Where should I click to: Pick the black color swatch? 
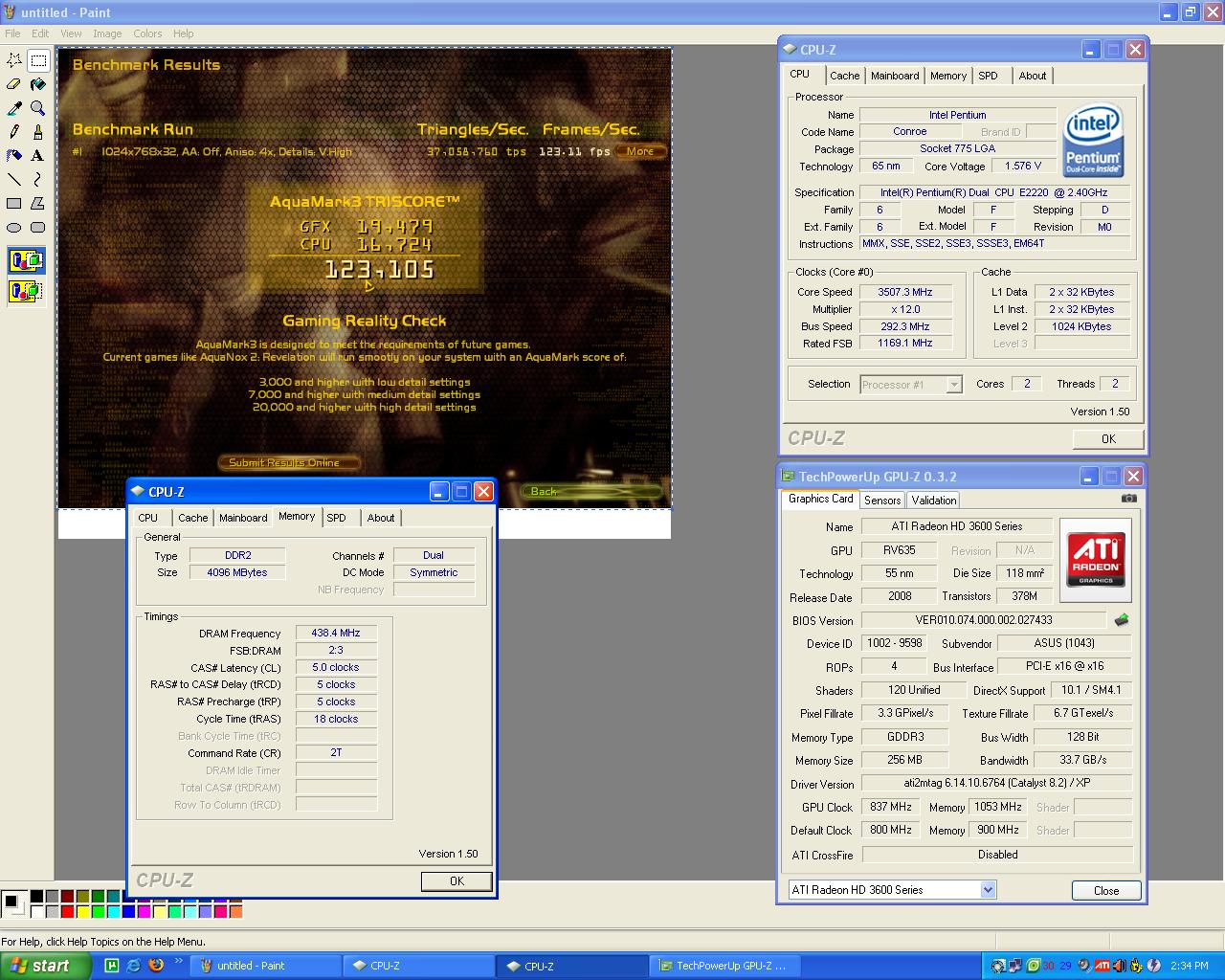point(36,897)
